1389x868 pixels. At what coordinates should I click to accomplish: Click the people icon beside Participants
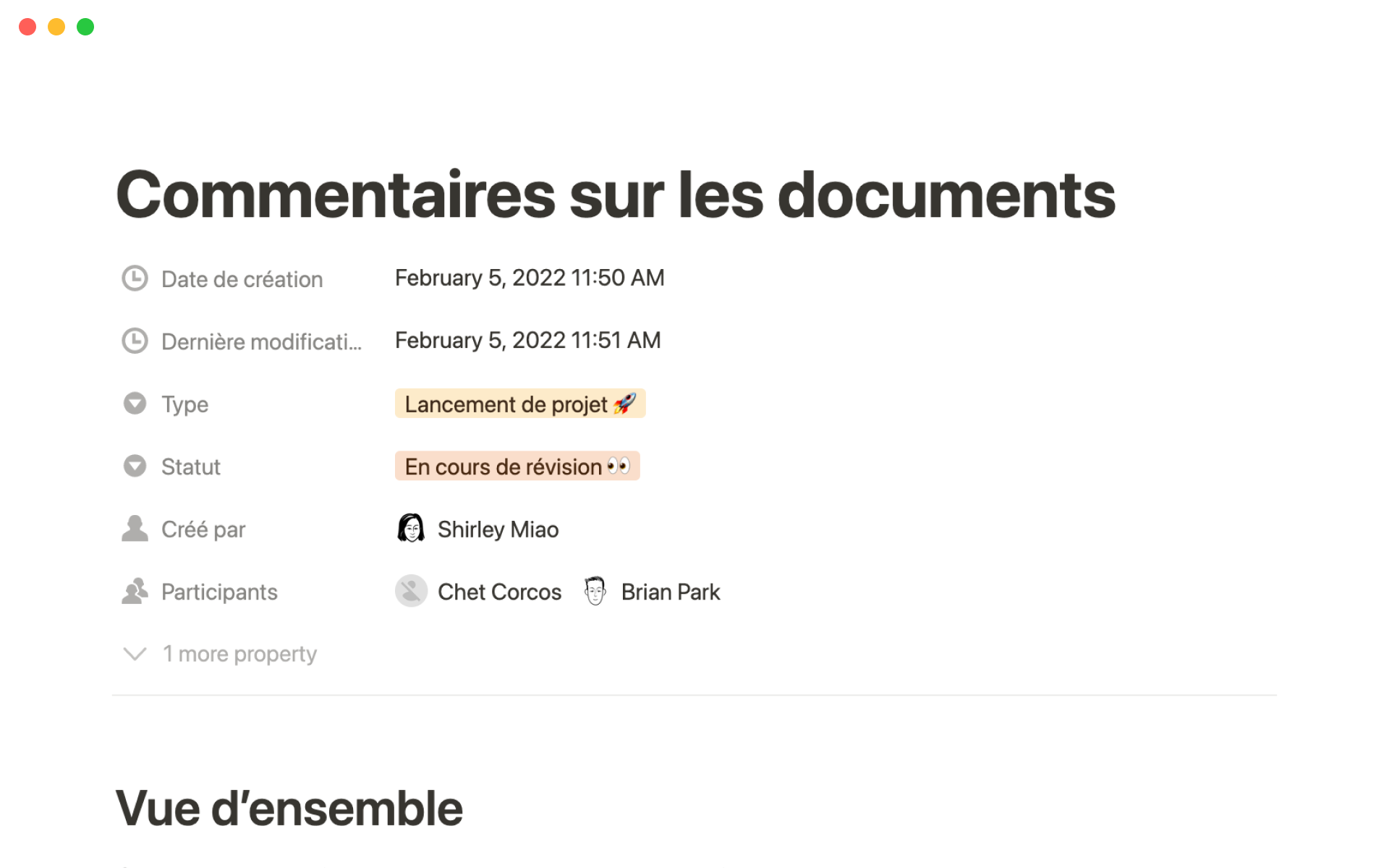pyautogui.click(x=135, y=592)
